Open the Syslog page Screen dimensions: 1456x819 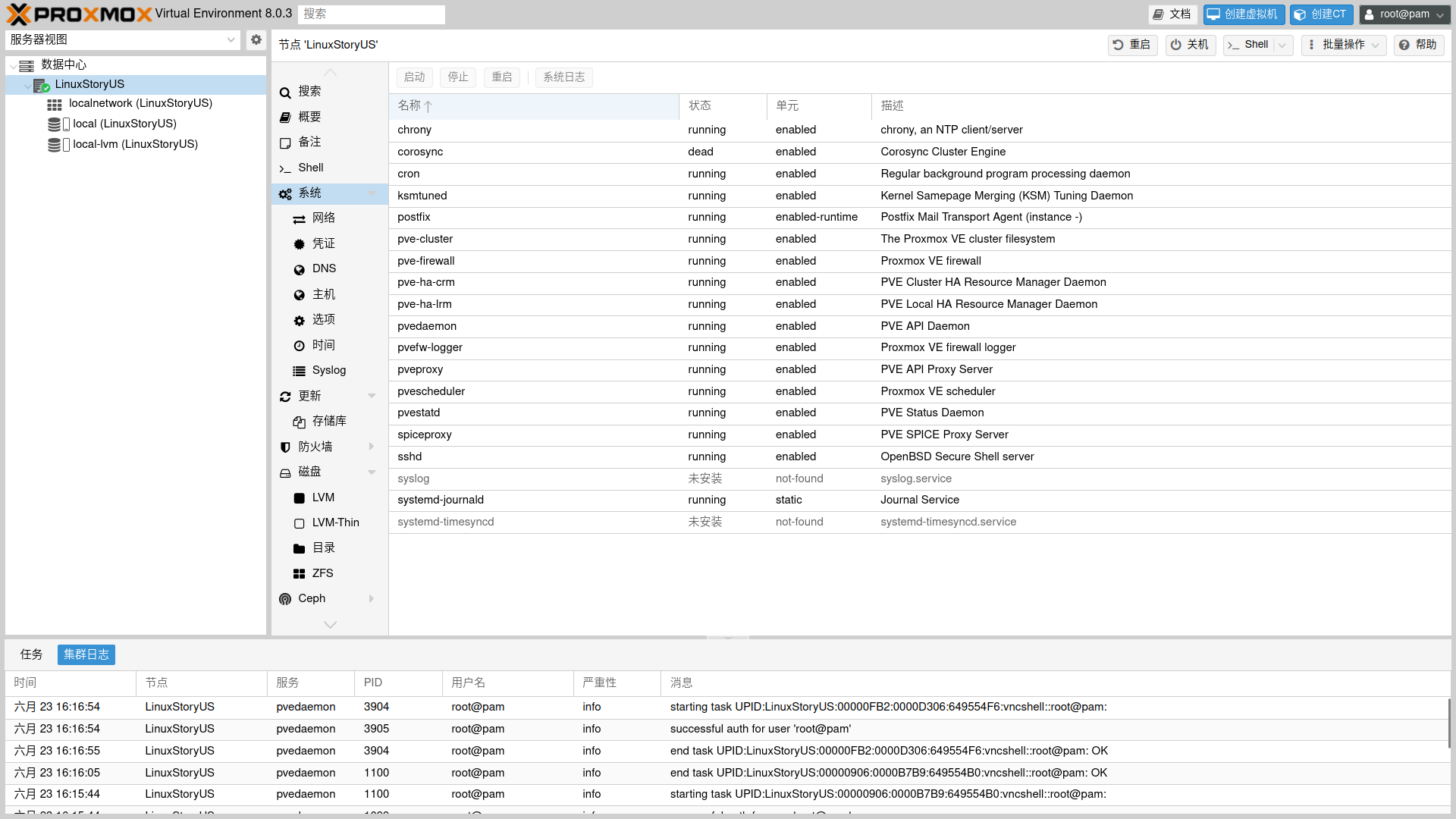coord(329,370)
